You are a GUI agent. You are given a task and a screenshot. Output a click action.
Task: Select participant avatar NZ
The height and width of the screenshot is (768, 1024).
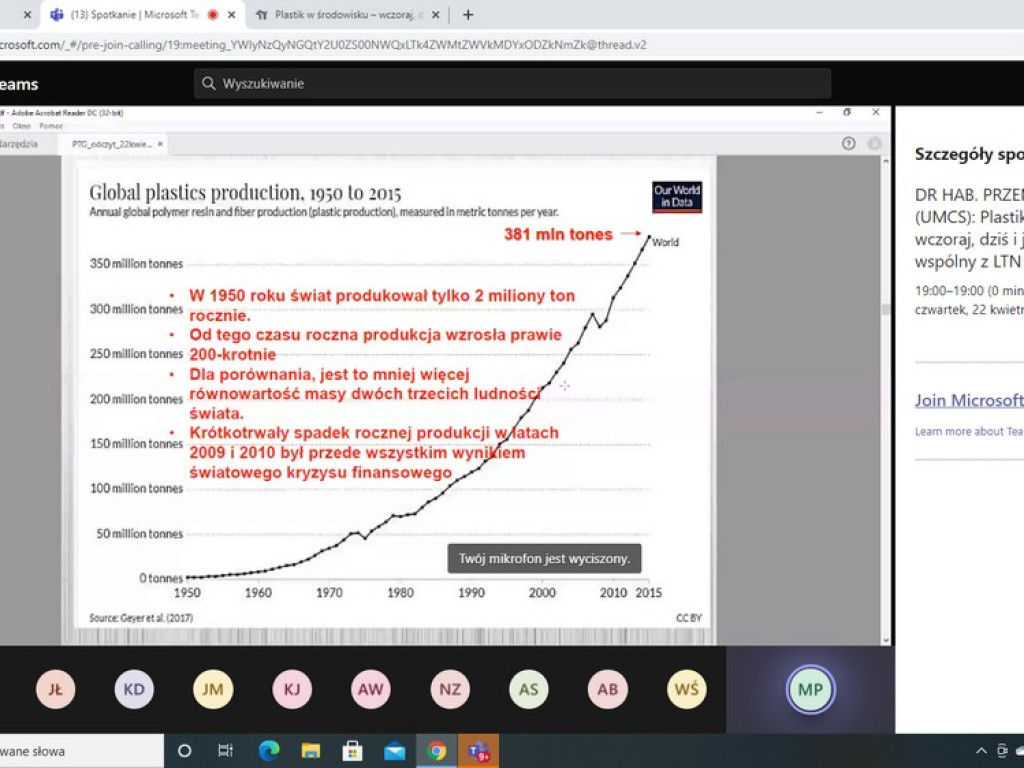coord(450,690)
